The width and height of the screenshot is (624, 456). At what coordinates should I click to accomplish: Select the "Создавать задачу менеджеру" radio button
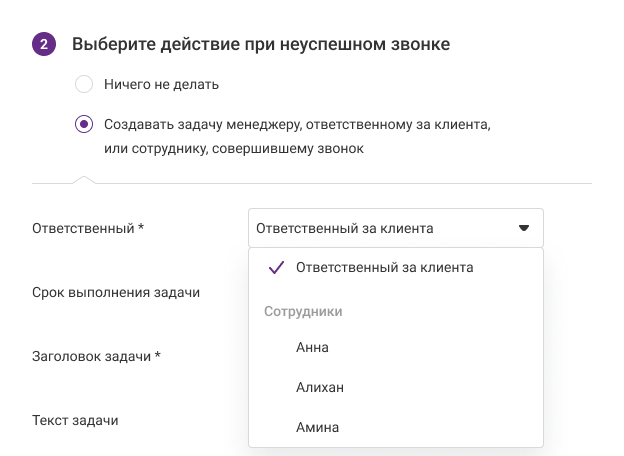click(x=85, y=125)
